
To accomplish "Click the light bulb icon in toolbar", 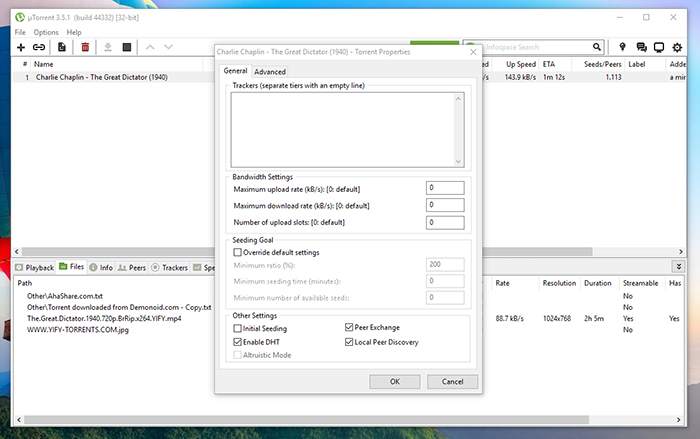I will 622,47.
